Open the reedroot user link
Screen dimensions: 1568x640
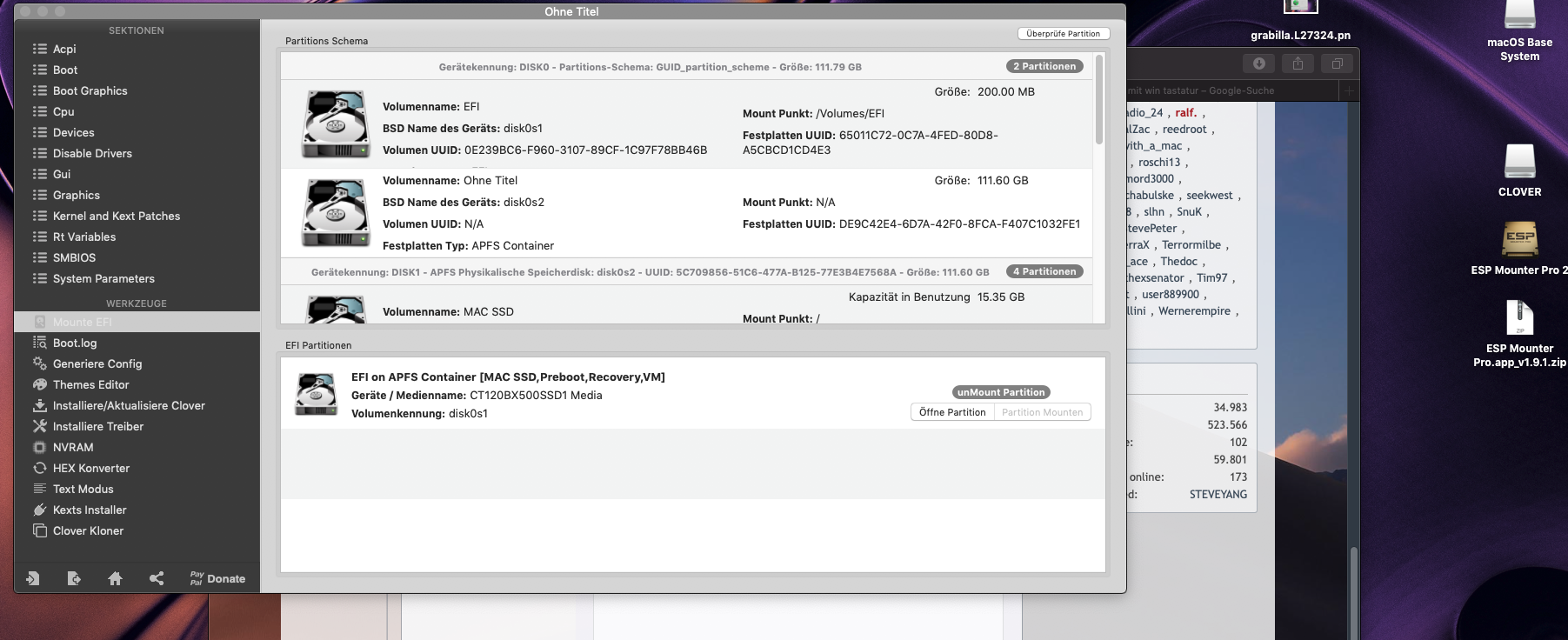click(1184, 130)
